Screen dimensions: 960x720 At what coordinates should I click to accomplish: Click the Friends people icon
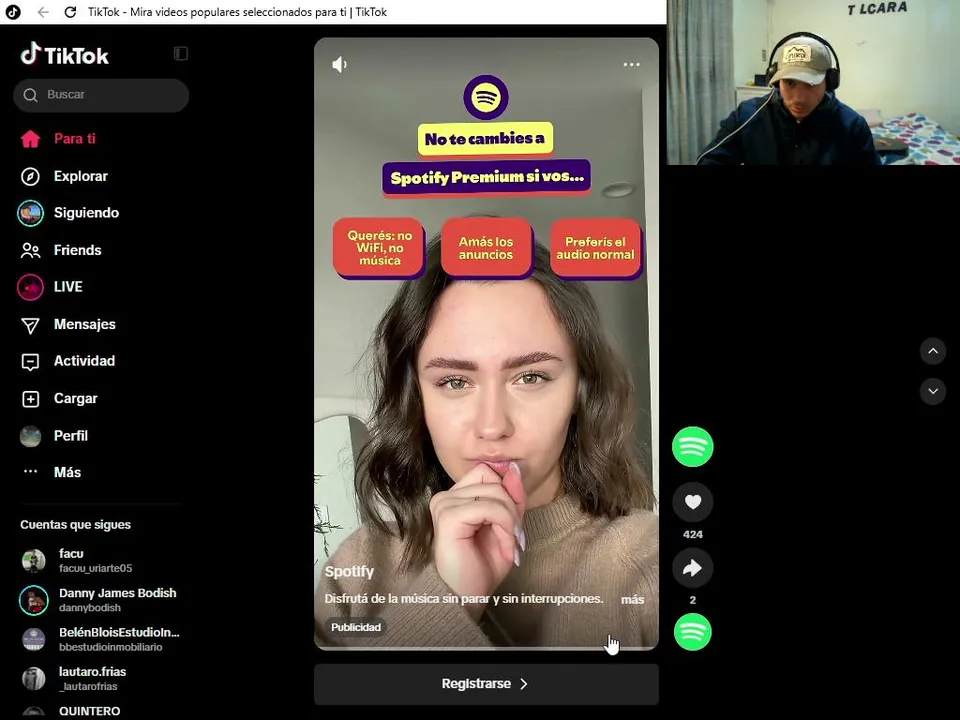(x=30, y=250)
